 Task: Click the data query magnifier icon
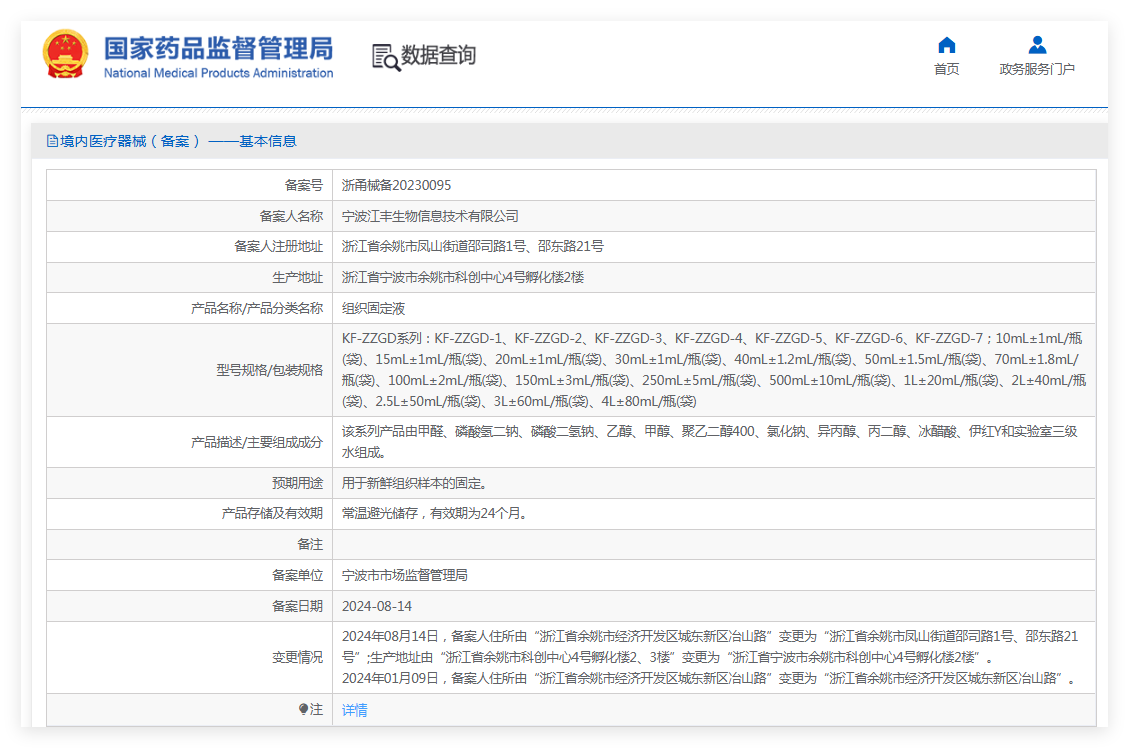pyautogui.click(x=385, y=58)
